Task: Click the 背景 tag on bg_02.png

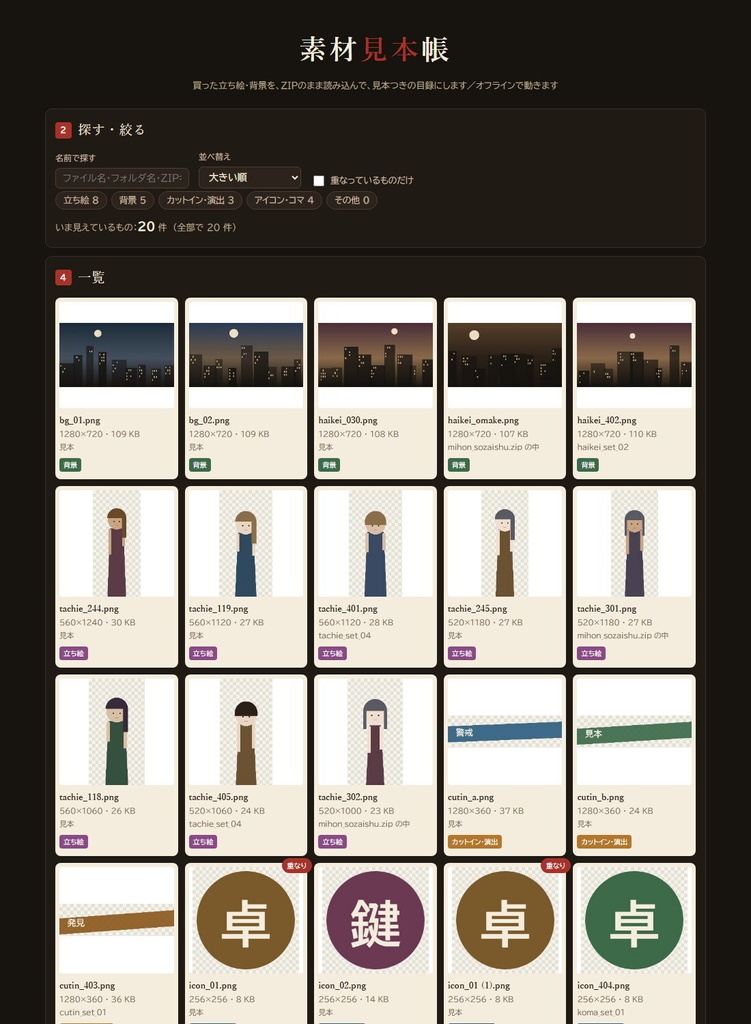Action: tap(199, 465)
